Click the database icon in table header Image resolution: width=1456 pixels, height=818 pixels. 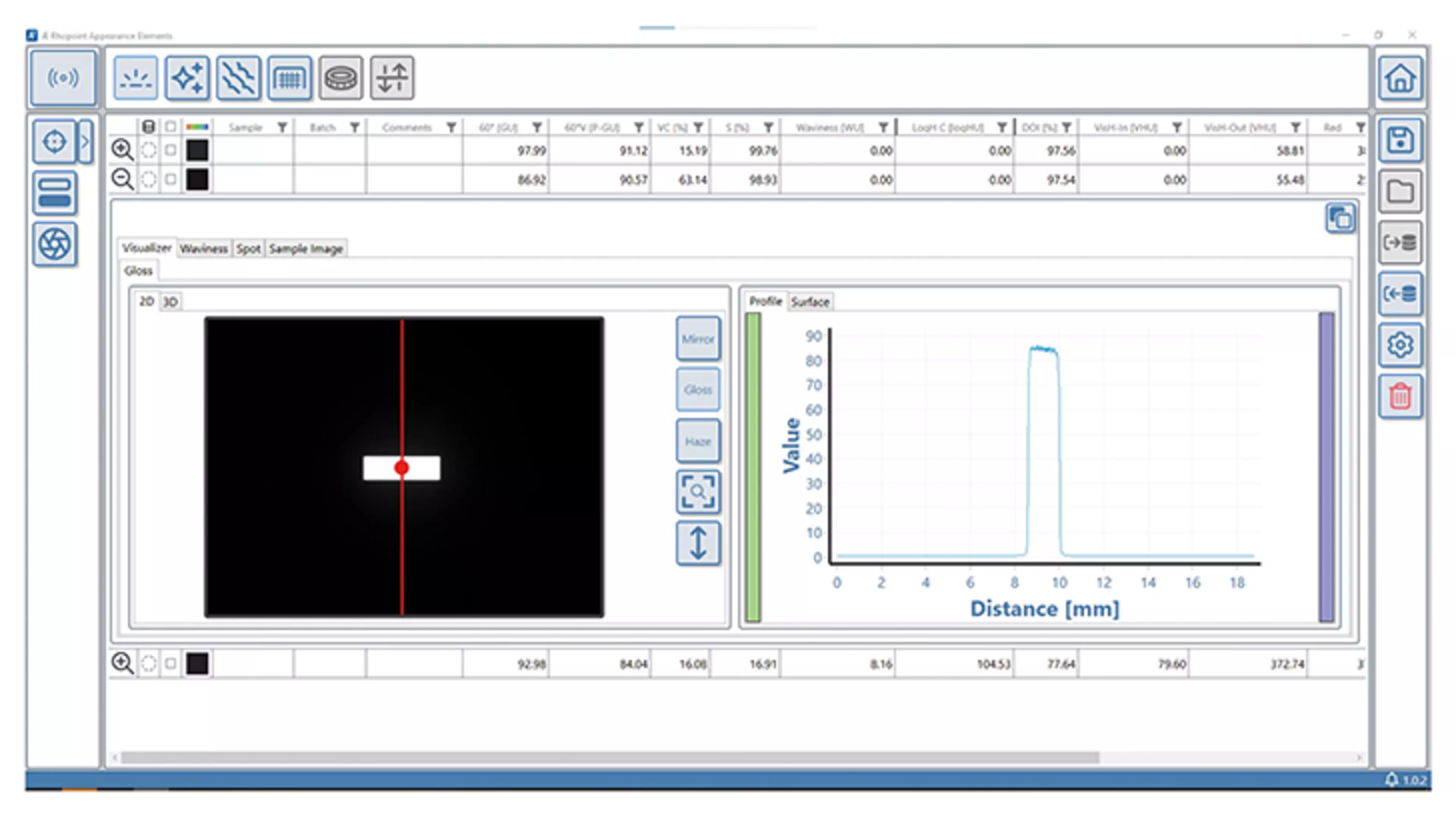tap(148, 127)
